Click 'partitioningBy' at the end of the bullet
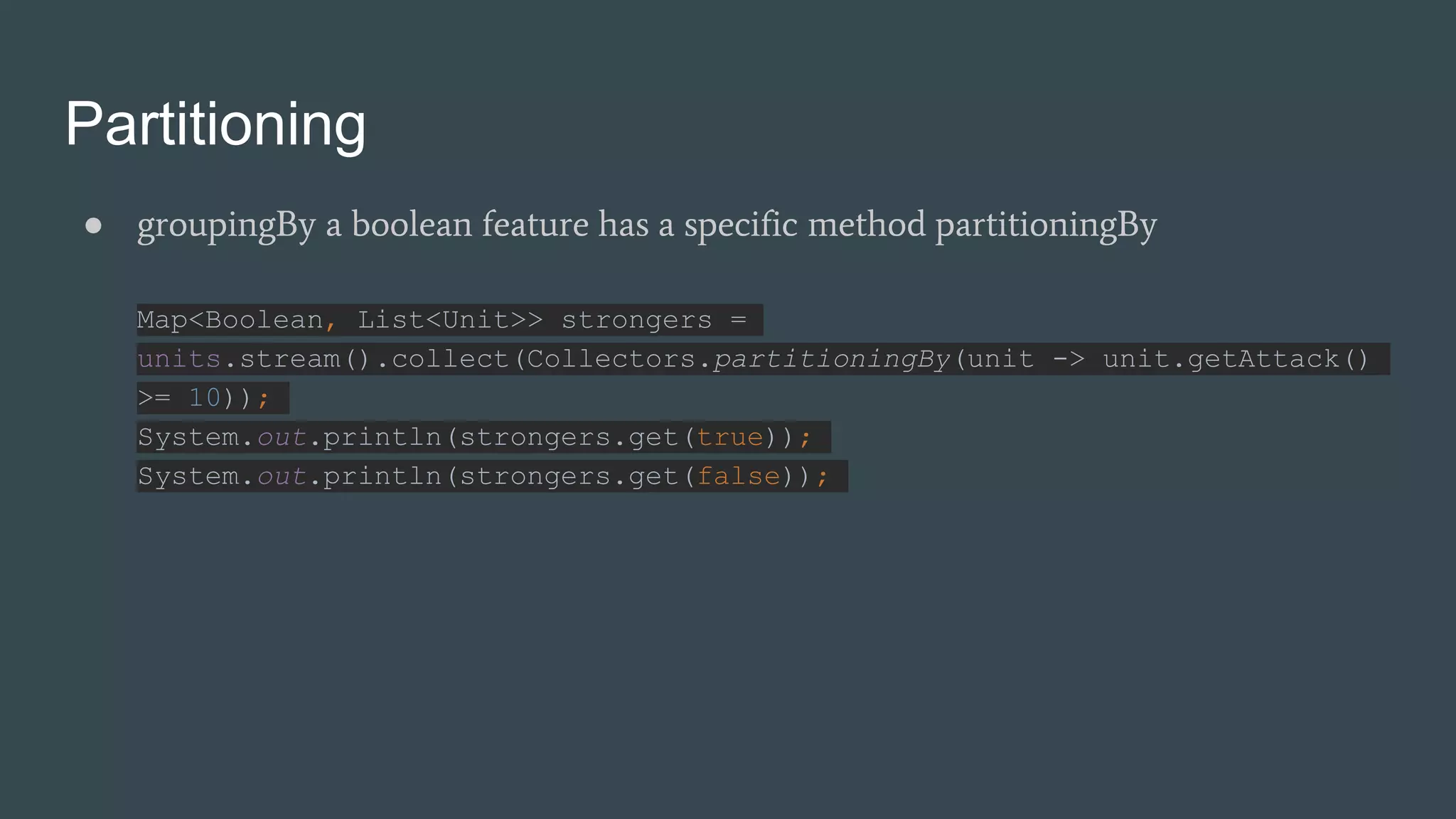 [1046, 225]
